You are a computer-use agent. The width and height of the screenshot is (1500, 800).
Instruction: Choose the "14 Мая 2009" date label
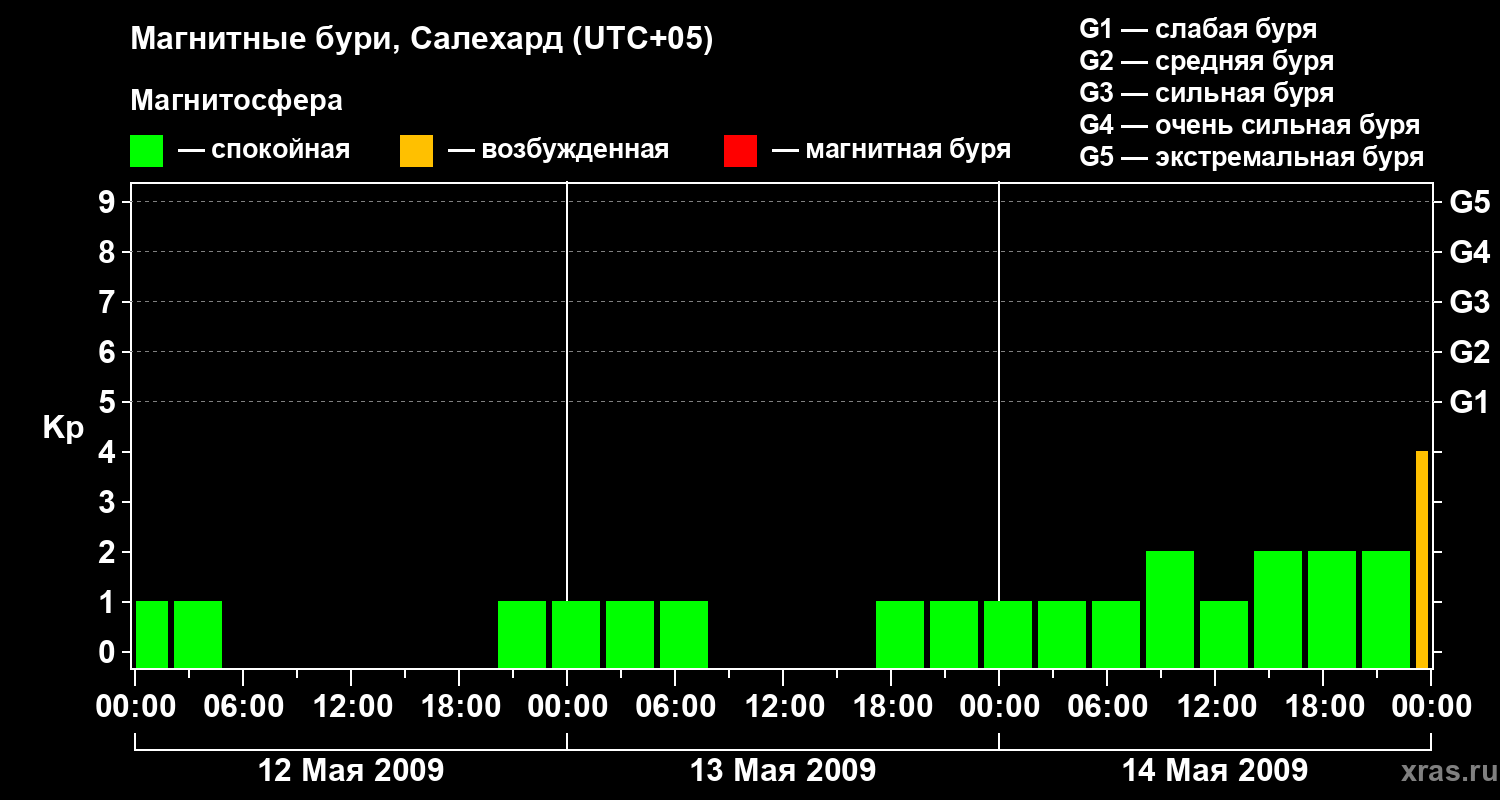pyautogui.click(x=1214, y=771)
